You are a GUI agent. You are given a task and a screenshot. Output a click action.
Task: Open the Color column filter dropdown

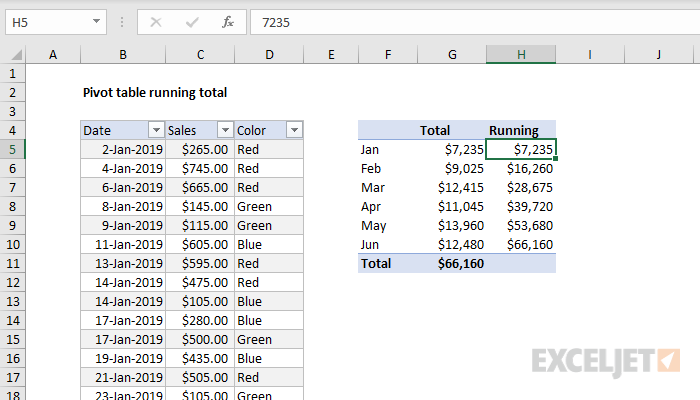(294, 130)
